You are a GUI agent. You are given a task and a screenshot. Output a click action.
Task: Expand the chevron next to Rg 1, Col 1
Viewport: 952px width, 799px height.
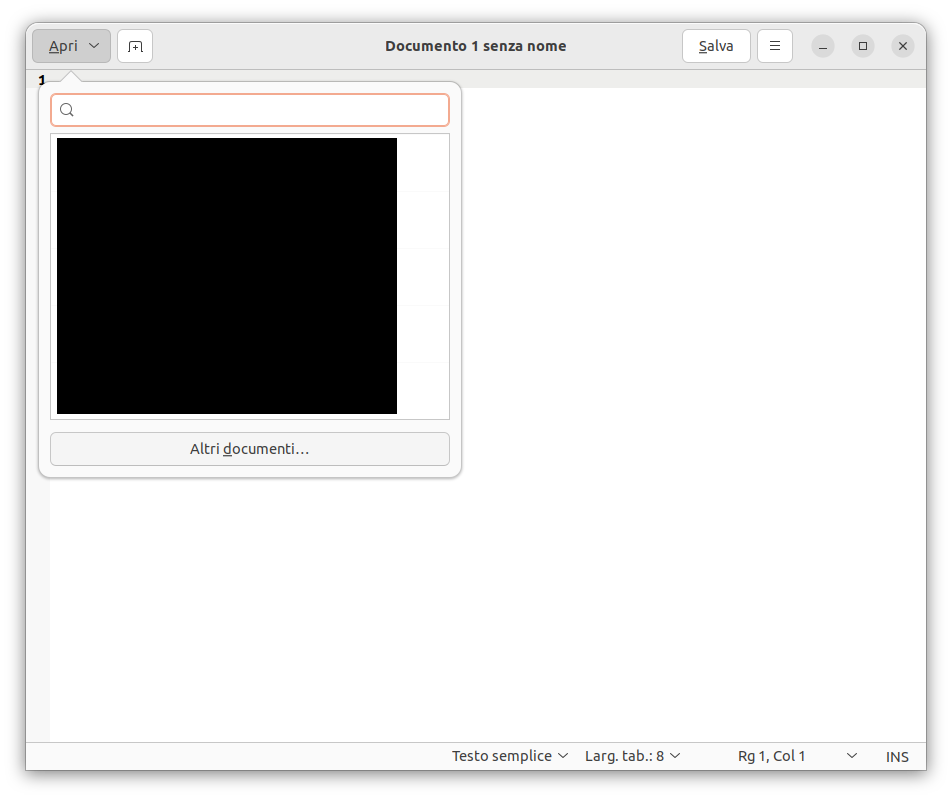852,756
